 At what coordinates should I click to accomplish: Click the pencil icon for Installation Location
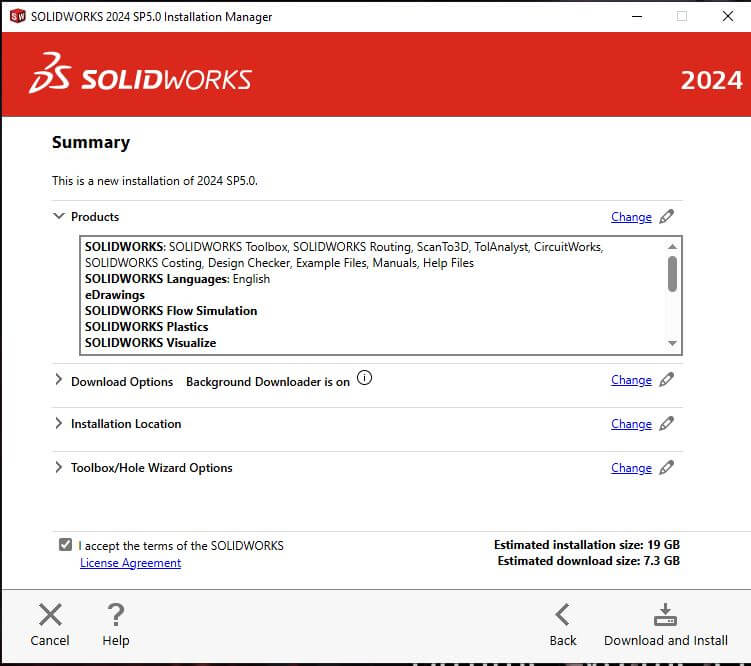[666, 424]
